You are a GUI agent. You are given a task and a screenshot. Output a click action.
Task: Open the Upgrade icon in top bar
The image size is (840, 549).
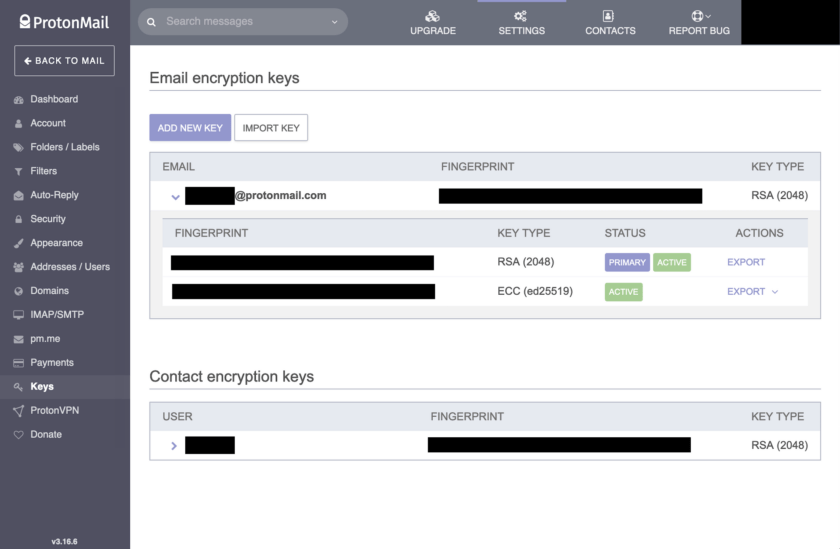(432, 16)
